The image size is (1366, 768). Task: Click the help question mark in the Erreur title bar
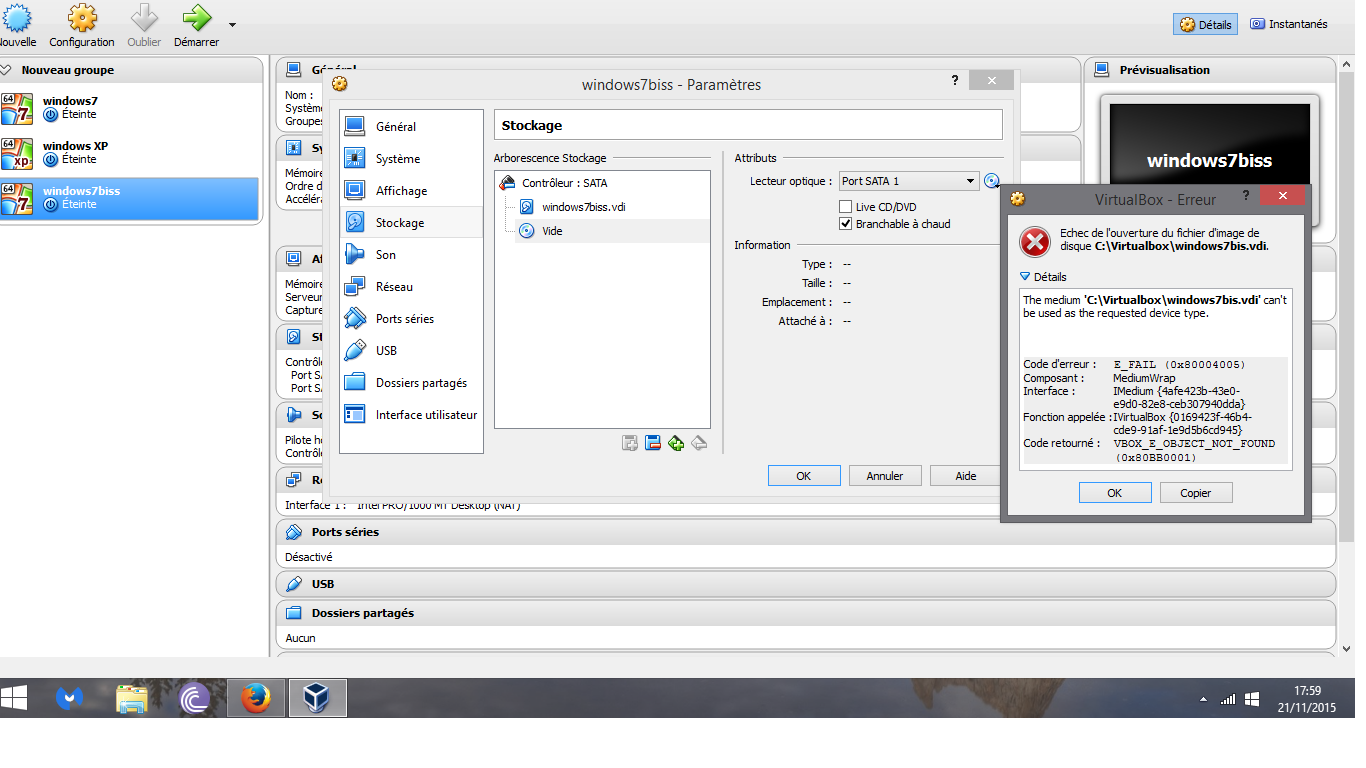[x=1245, y=196]
